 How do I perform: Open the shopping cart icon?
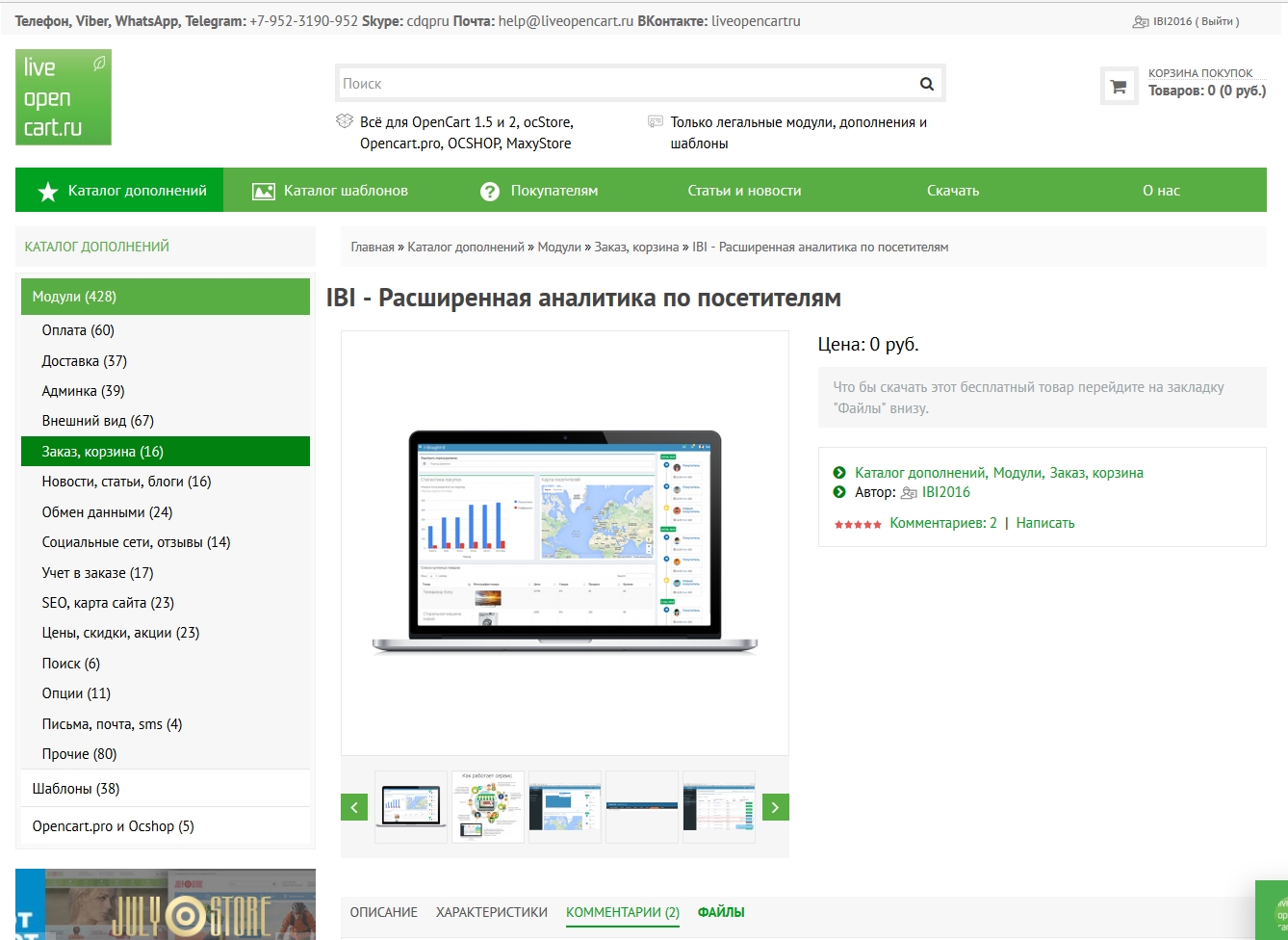[x=1119, y=87]
